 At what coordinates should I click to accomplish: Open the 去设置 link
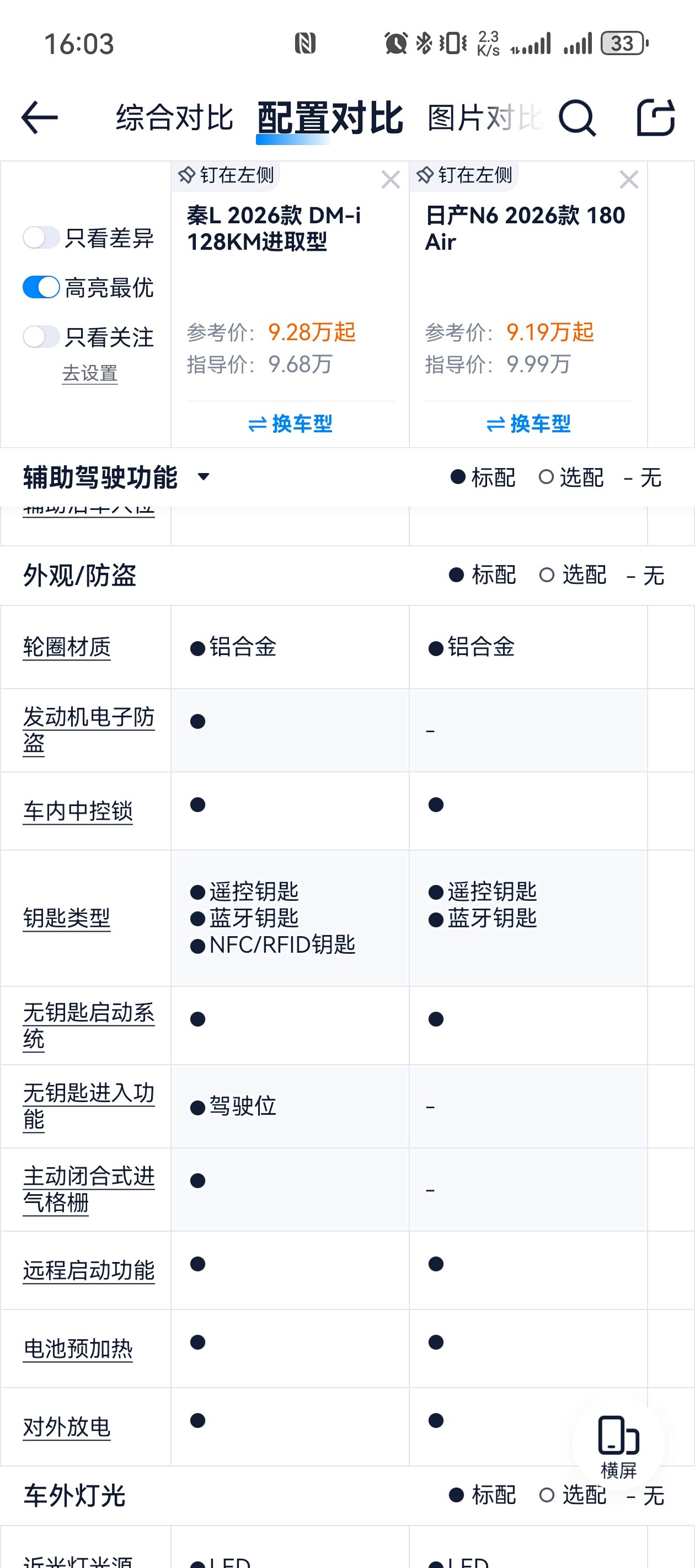pos(89,373)
